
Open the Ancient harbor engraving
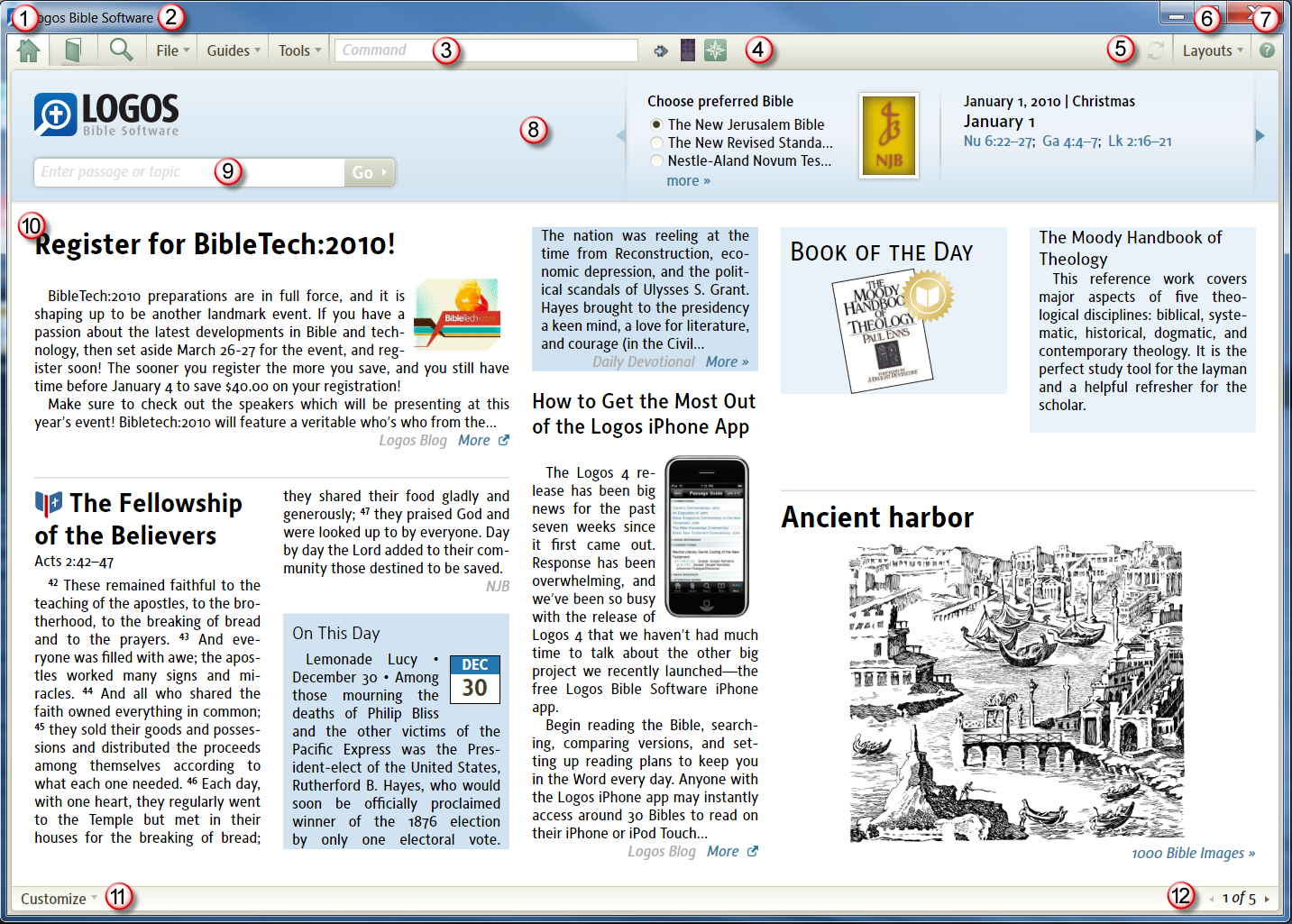pyautogui.click(x=1017, y=692)
